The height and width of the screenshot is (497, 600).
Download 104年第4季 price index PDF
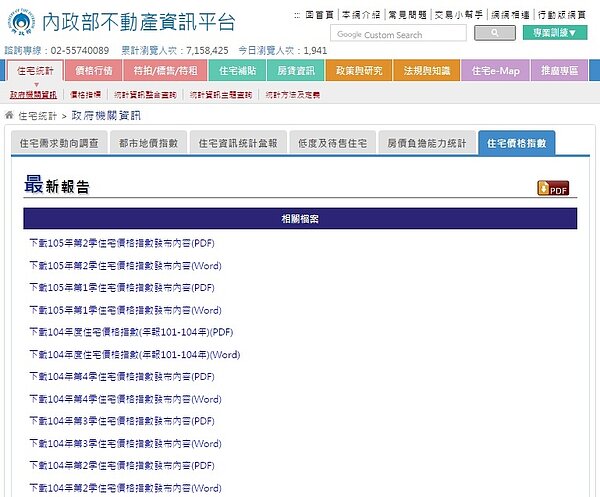click(122, 376)
